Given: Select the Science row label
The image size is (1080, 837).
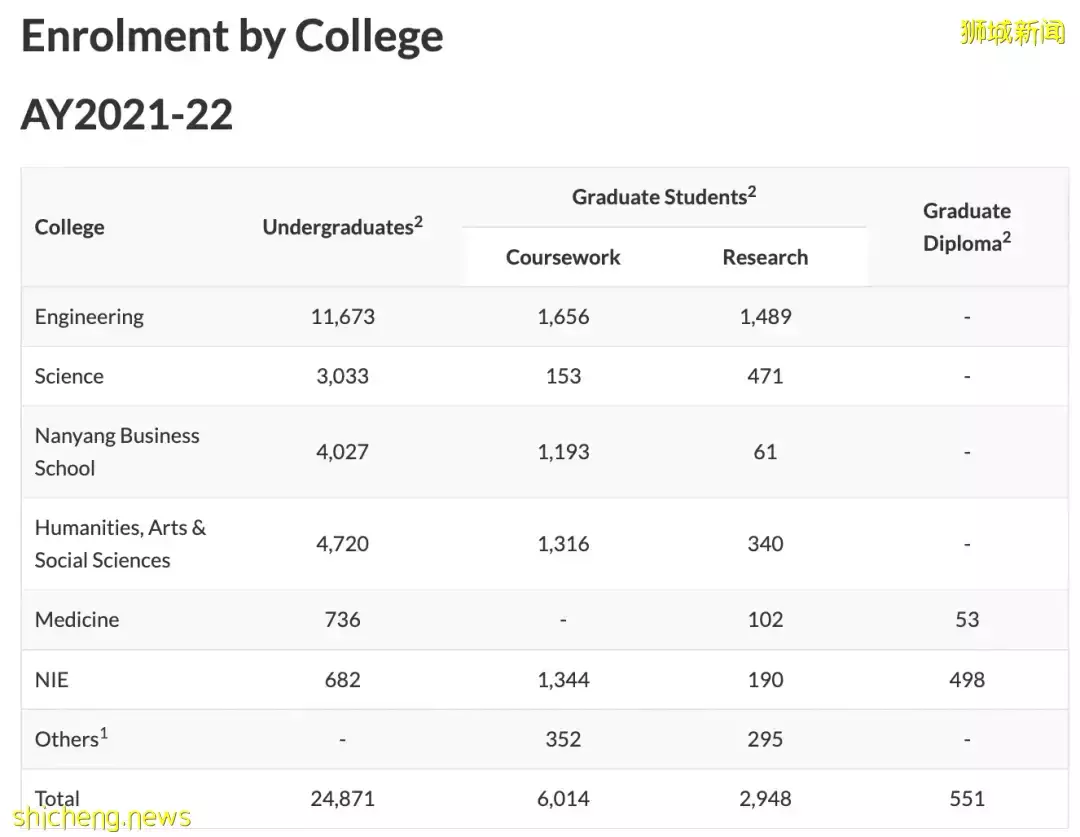Looking at the screenshot, I should coord(69,376).
